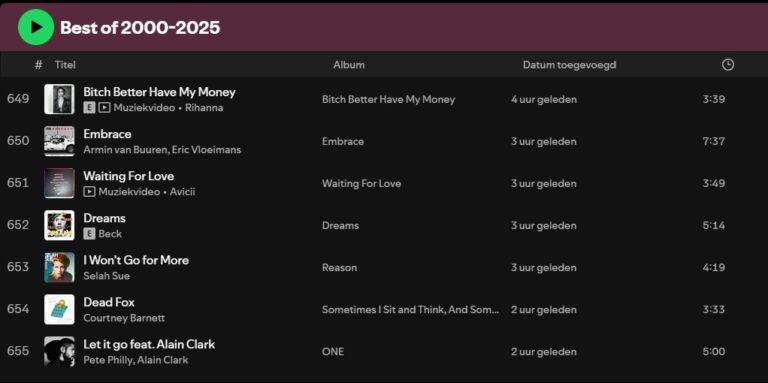Open artist Rihanna

(204, 108)
